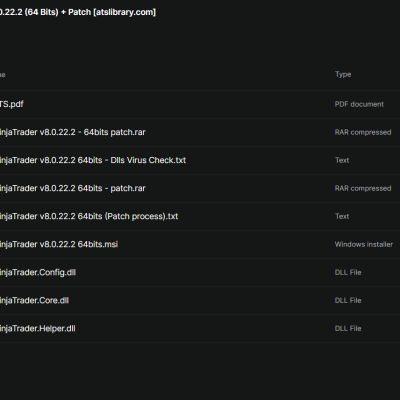Screen dimensions: 400x400
Task: Click 'DLL File' type beside Config.dll
Action: tap(348, 272)
